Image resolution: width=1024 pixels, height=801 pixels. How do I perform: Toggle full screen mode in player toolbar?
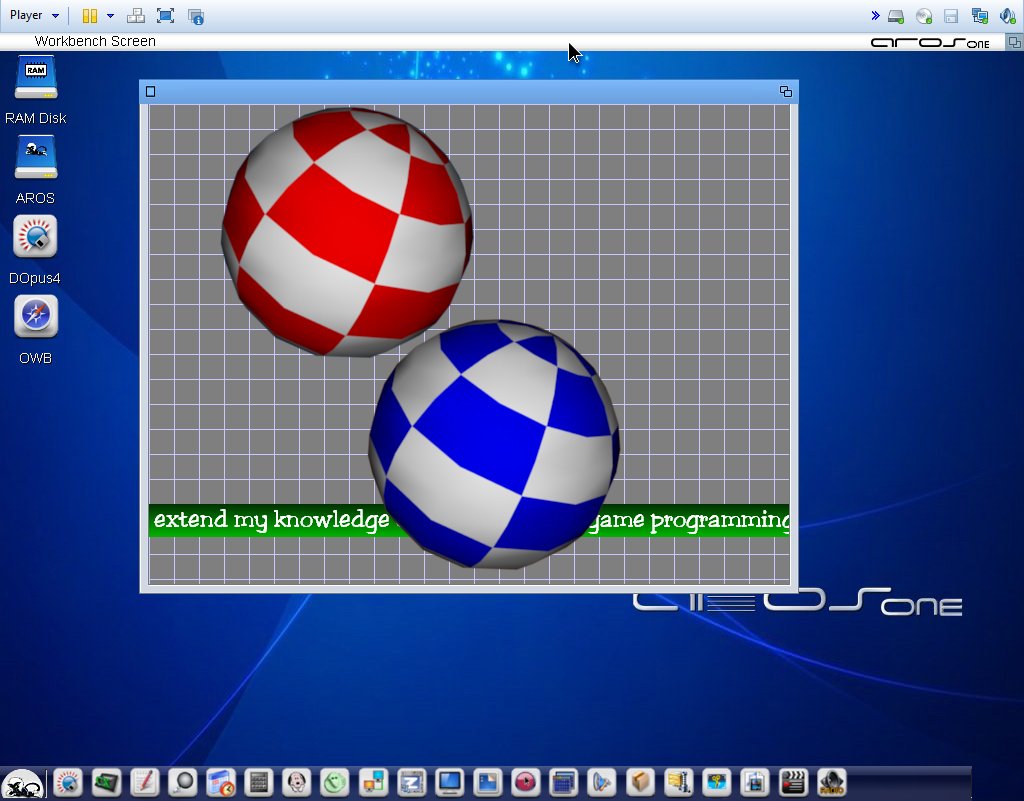[165, 16]
